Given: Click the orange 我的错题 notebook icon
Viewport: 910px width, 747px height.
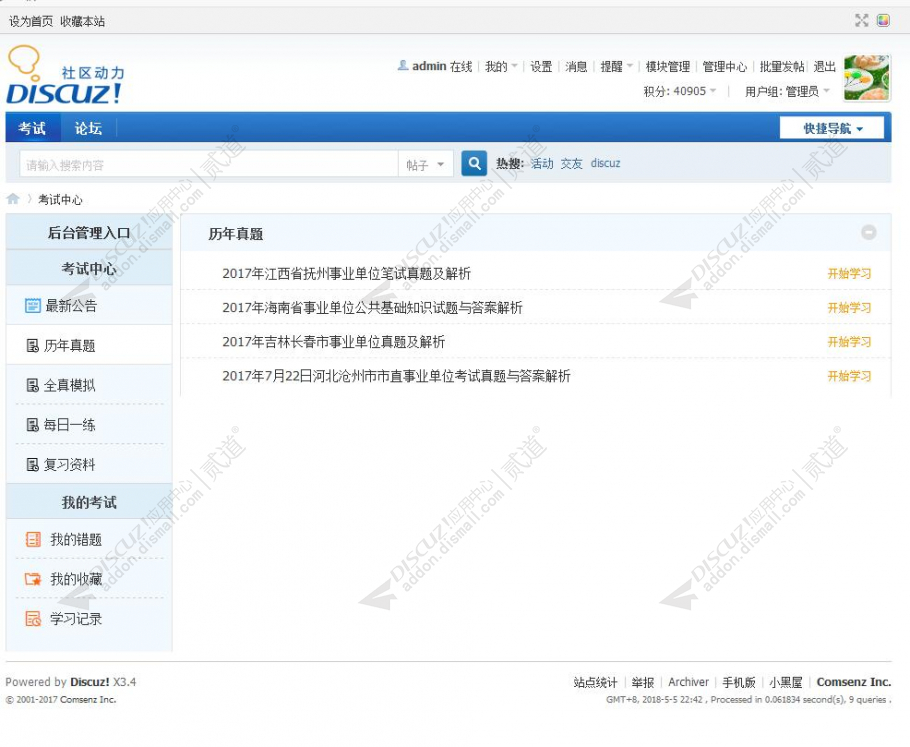Looking at the screenshot, I should click(33, 539).
